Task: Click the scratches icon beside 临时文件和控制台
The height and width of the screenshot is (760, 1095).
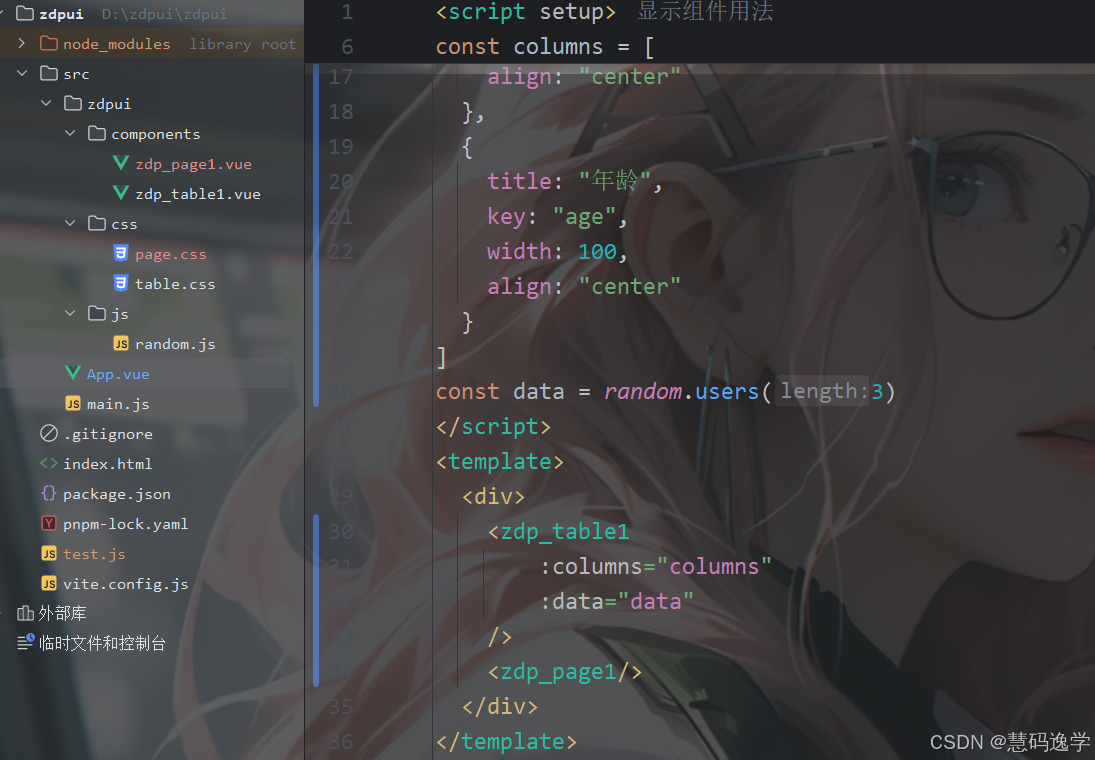Action: [25, 642]
